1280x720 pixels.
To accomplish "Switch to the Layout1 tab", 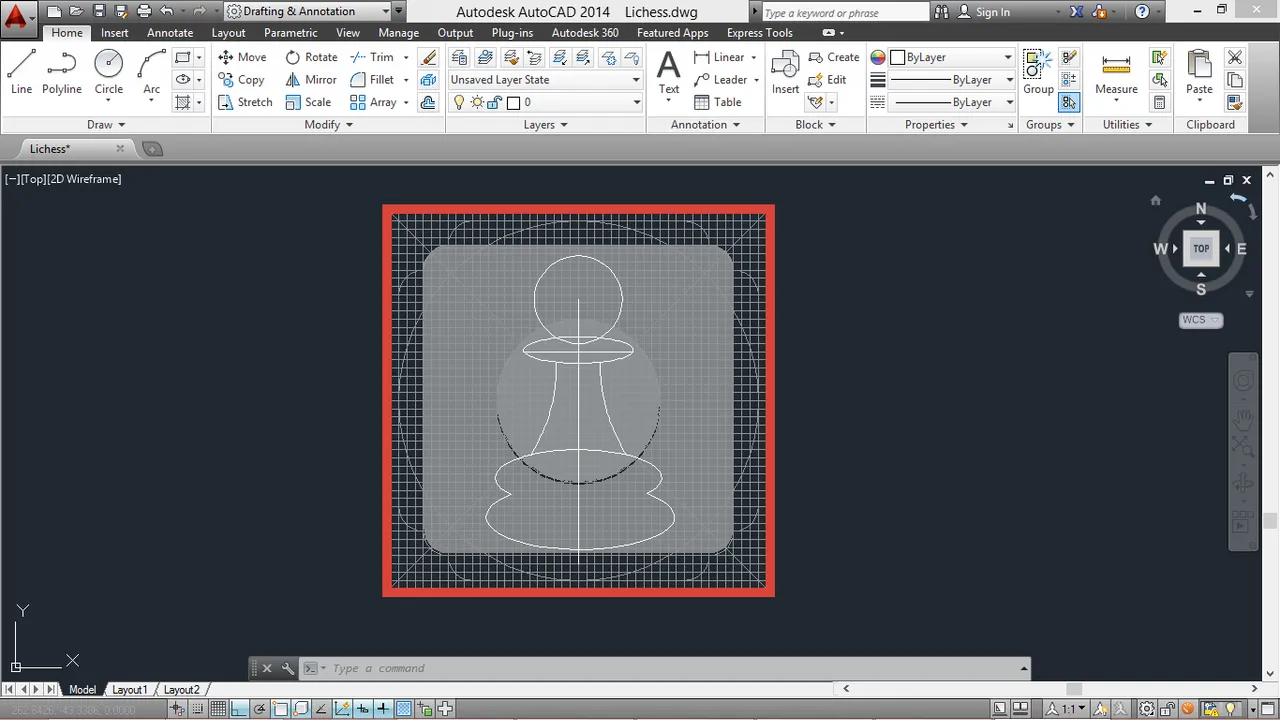I will coord(129,690).
